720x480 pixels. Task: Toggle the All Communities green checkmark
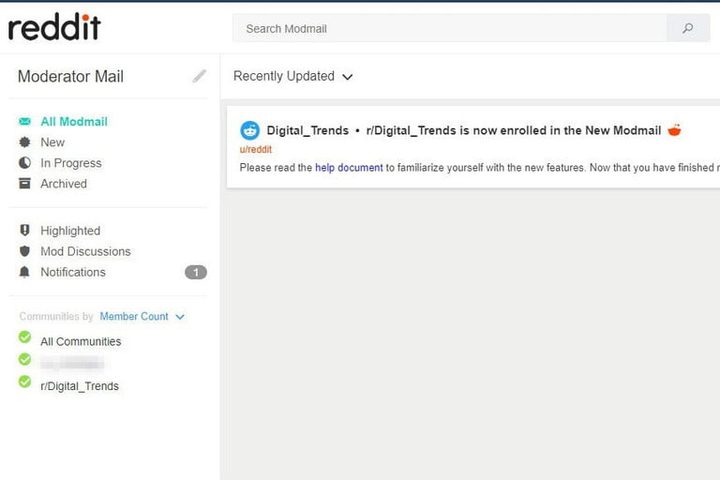pyautogui.click(x=25, y=338)
